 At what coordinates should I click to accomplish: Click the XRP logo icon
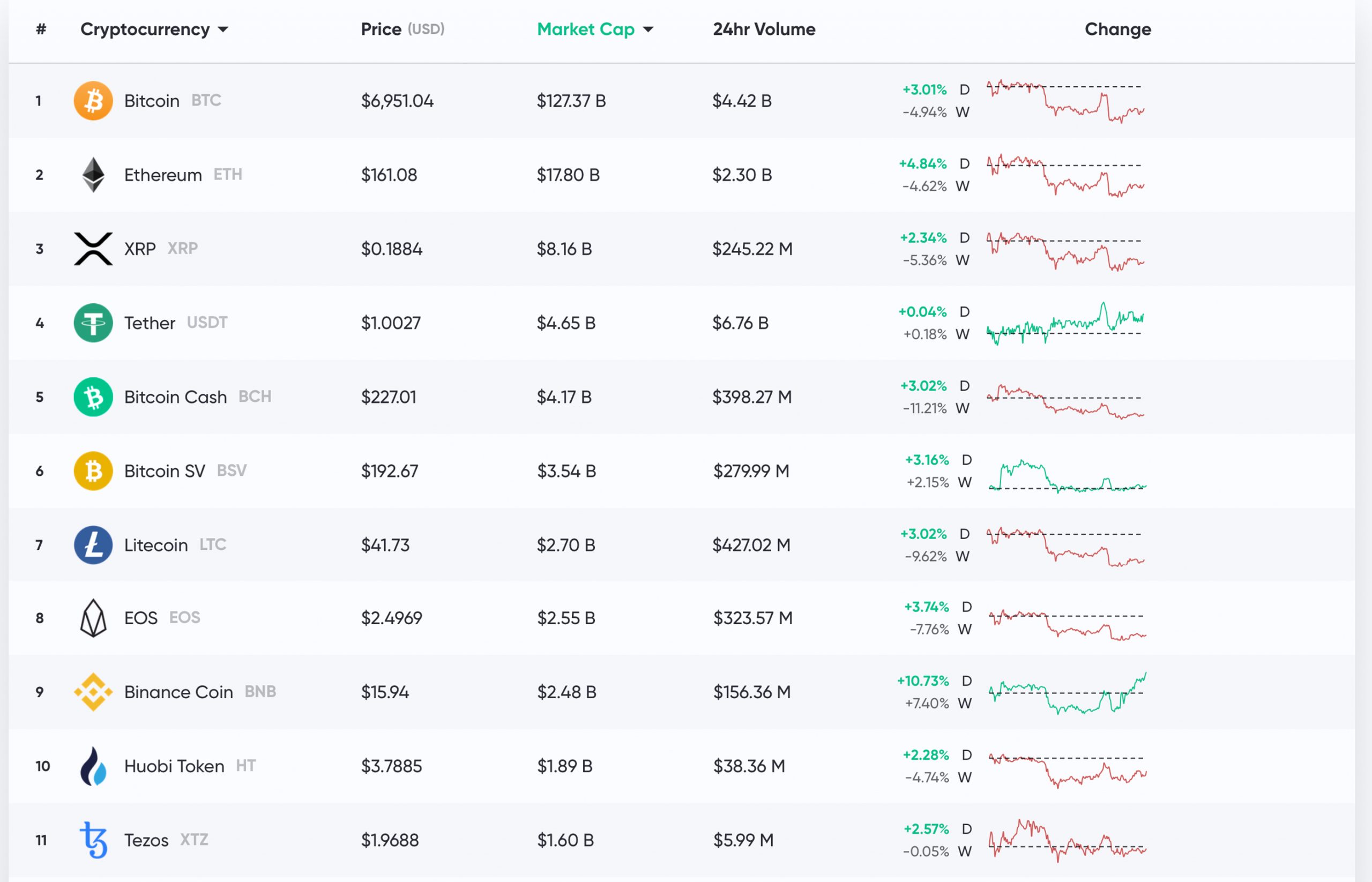click(93, 249)
